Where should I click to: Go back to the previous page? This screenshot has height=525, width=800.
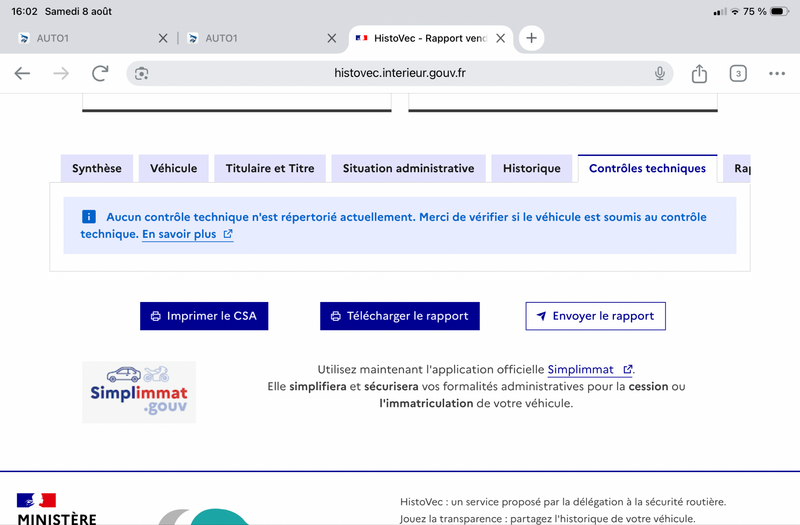click(22, 73)
